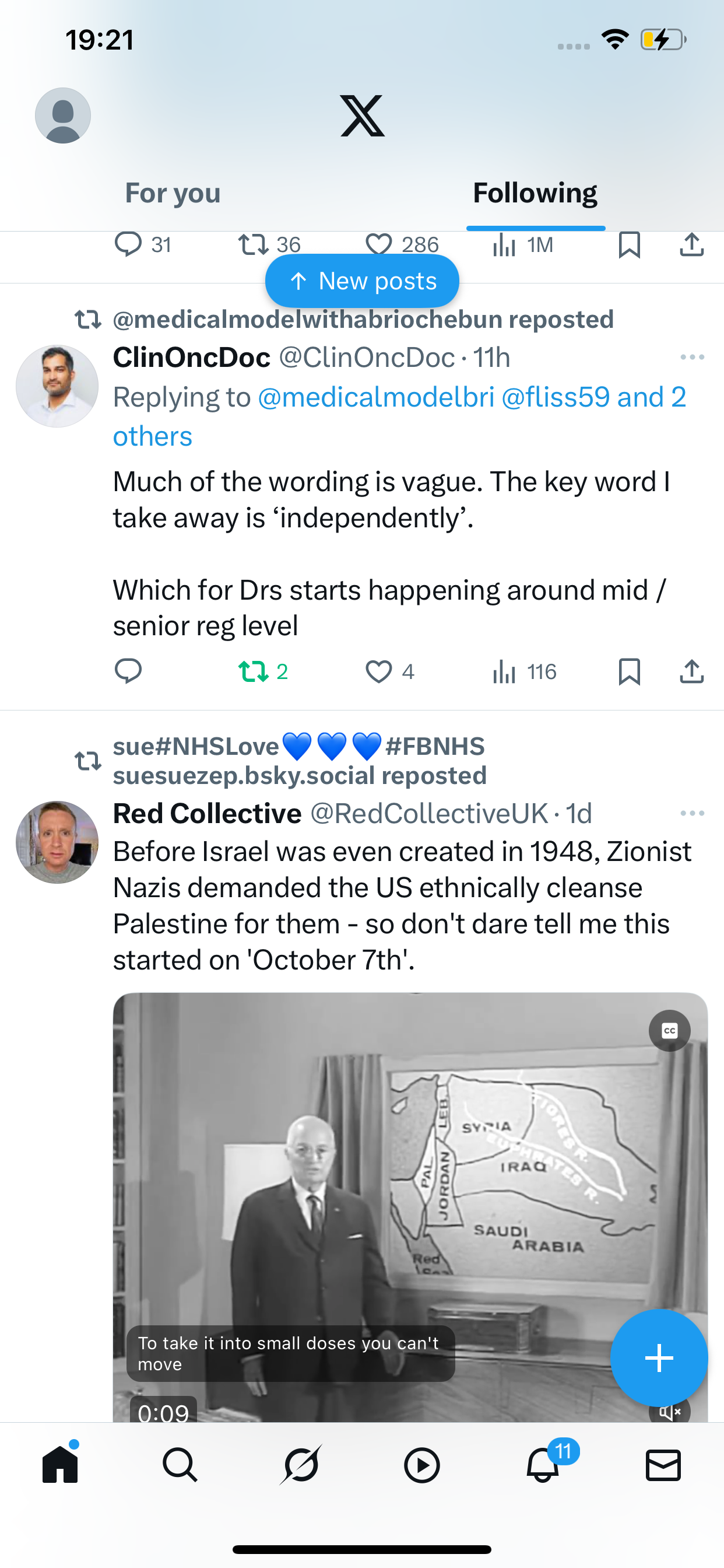724x1568 pixels.
Task: Open direct messages envelope icon
Action: pyautogui.click(x=663, y=1465)
